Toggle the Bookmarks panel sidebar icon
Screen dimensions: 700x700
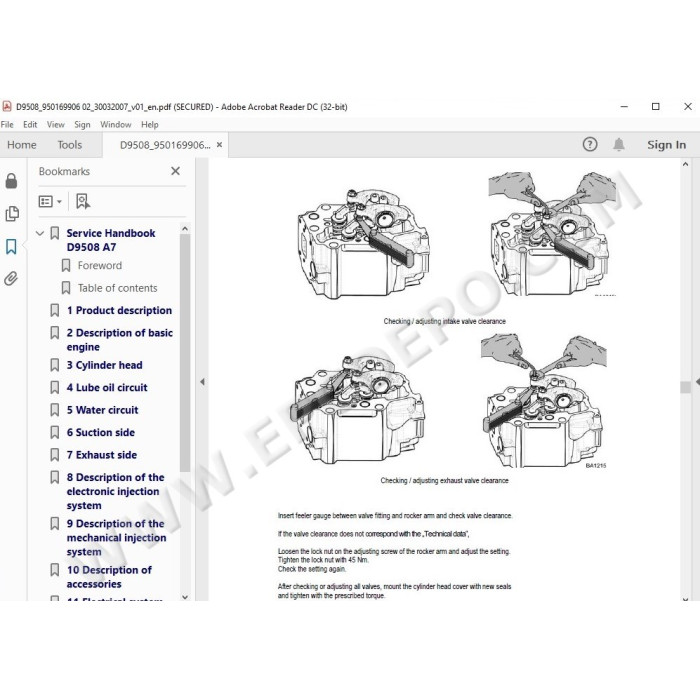point(11,246)
